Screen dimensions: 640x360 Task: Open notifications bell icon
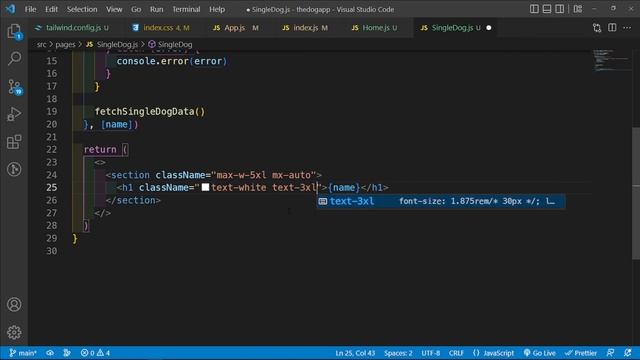[x=628, y=353]
